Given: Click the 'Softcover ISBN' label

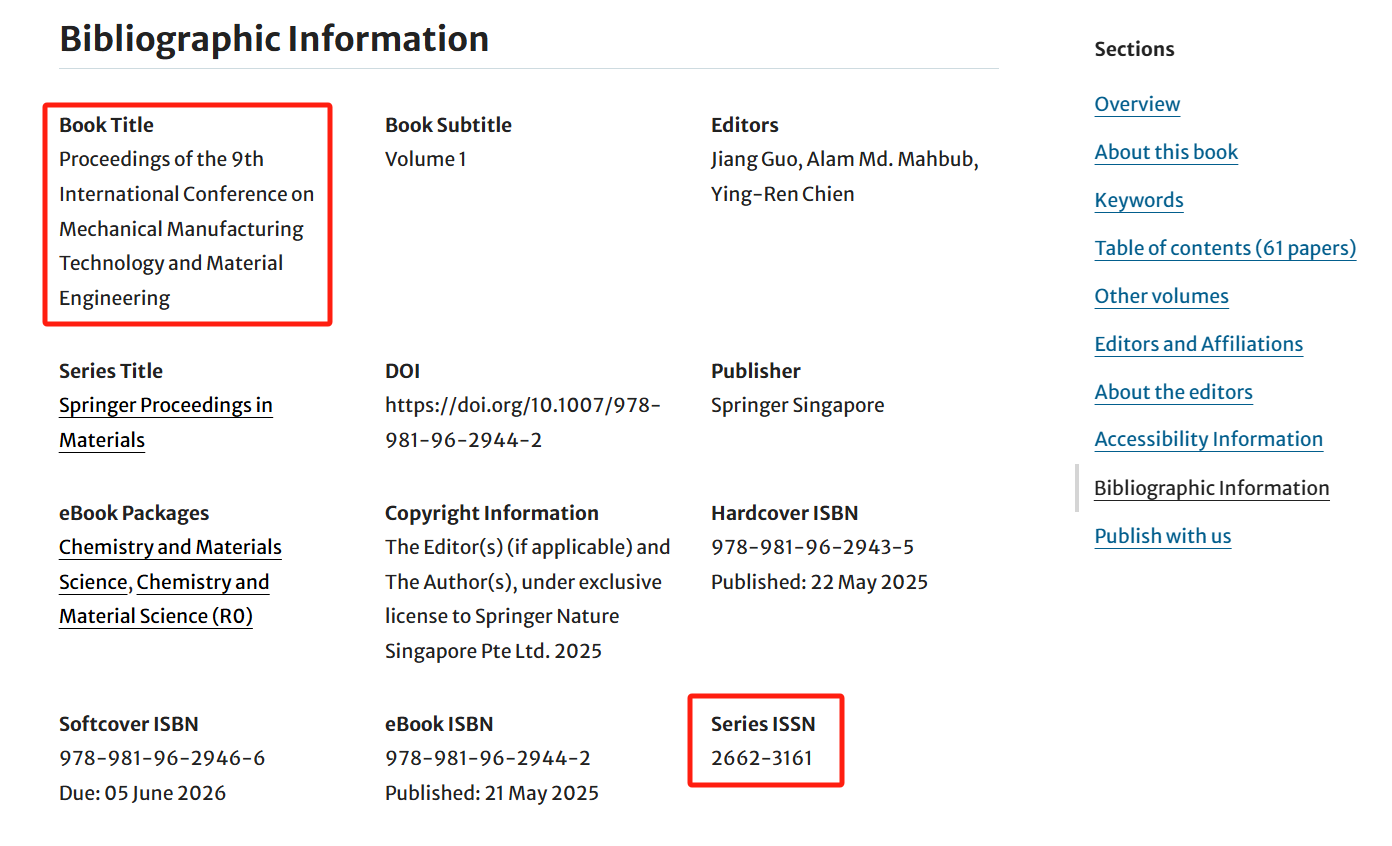Looking at the screenshot, I should (129, 724).
